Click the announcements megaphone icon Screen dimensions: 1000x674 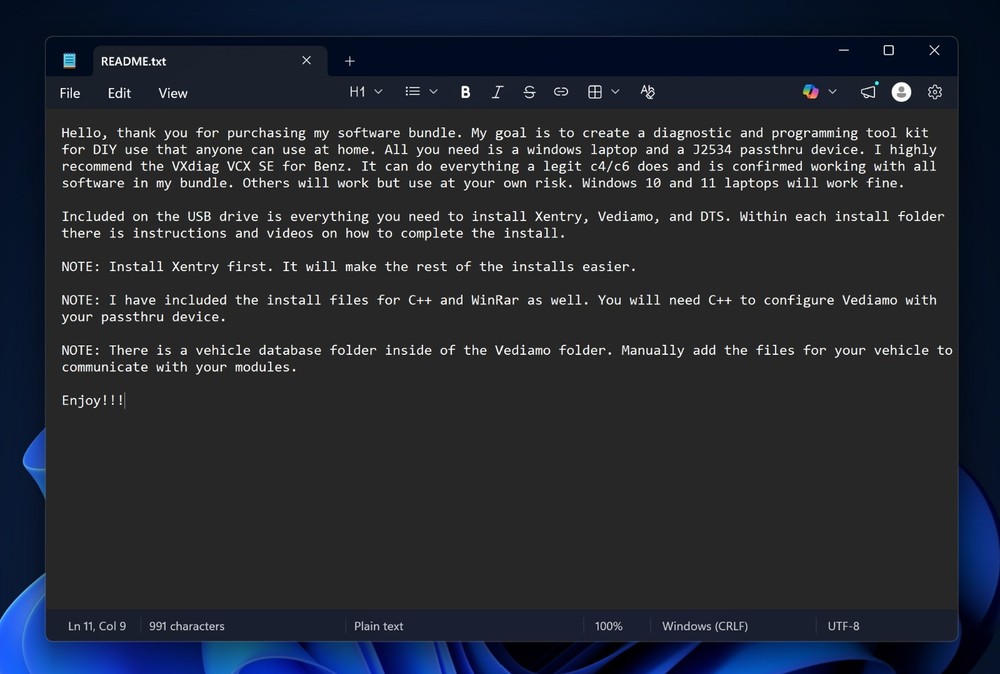click(868, 92)
